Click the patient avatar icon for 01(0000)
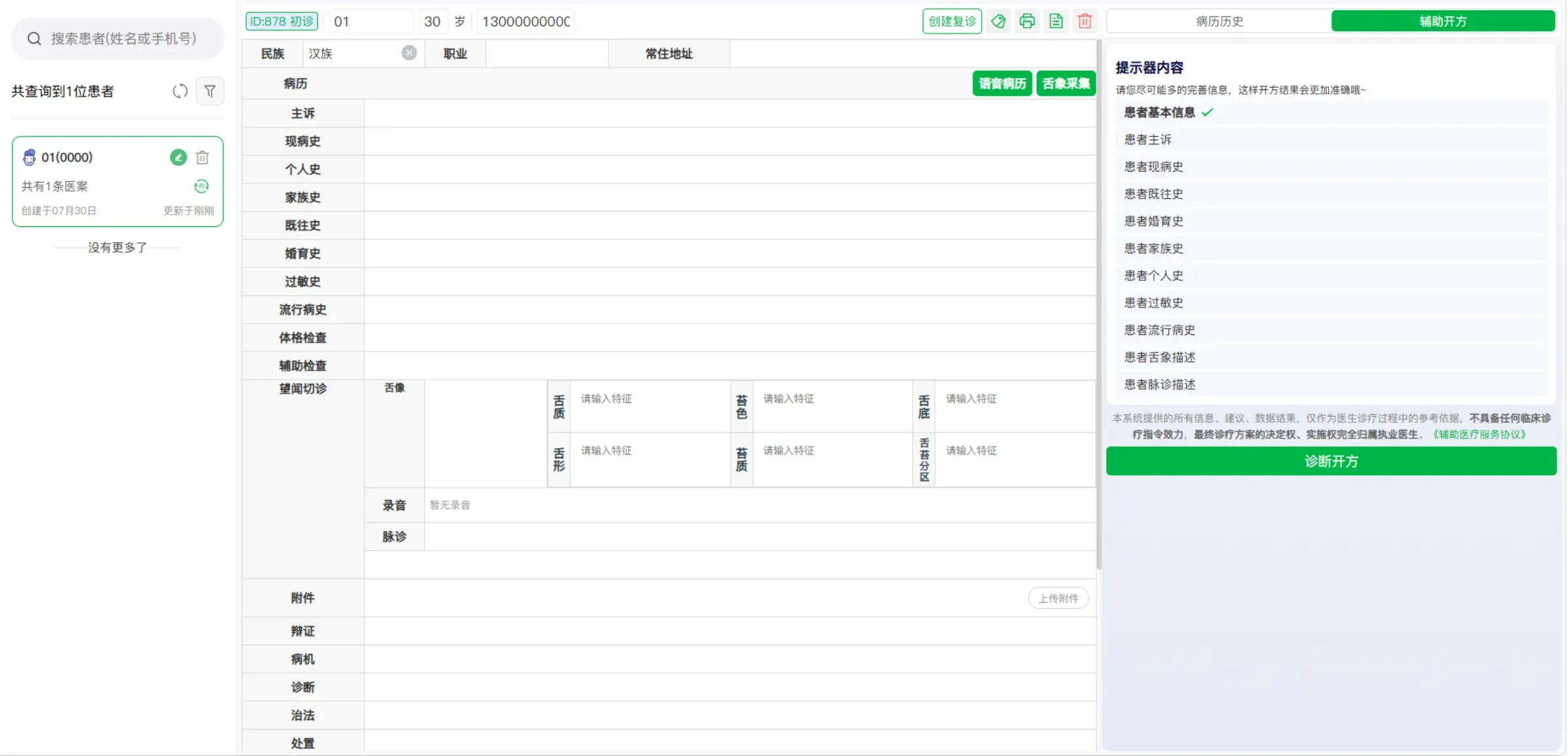Image resolution: width=1568 pixels, height=756 pixels. (x=29, y=157)
